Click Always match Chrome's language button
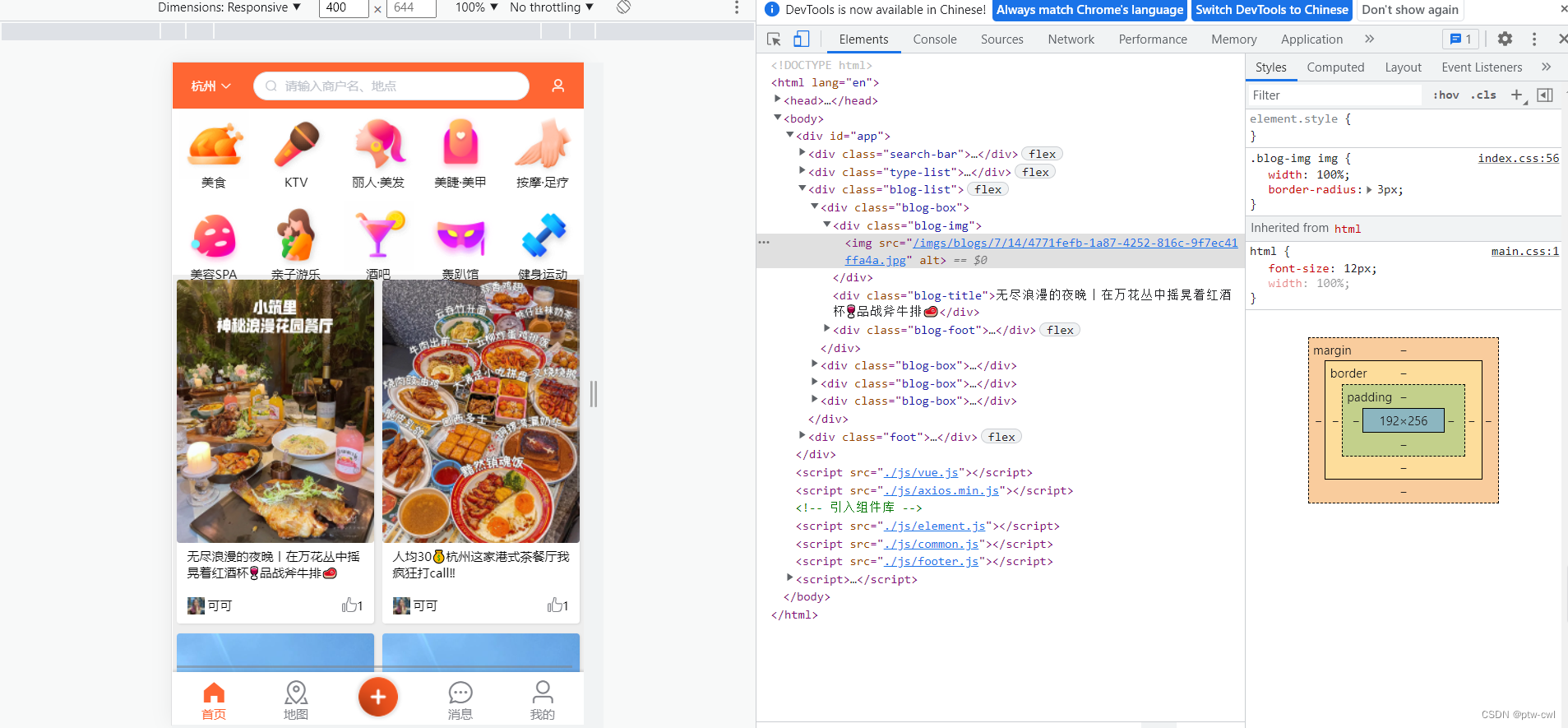This screenshot has width=1568, height=728. coord(1089,10)
